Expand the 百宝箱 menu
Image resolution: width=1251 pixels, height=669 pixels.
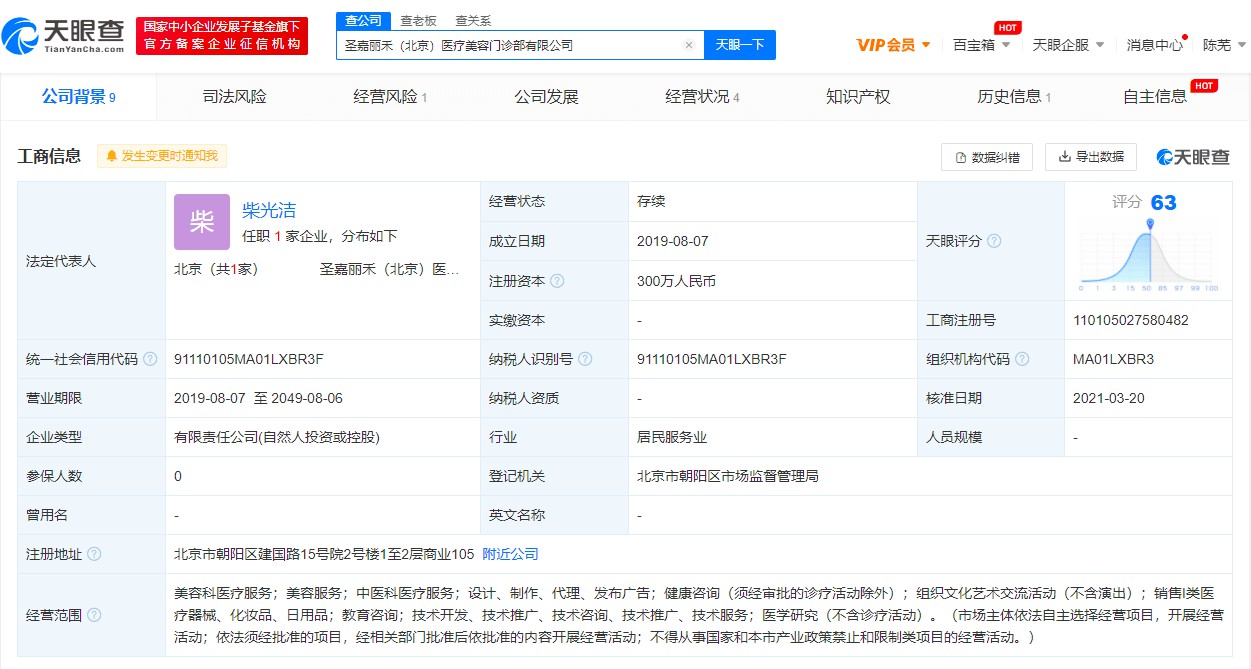(x=981, y=45)
